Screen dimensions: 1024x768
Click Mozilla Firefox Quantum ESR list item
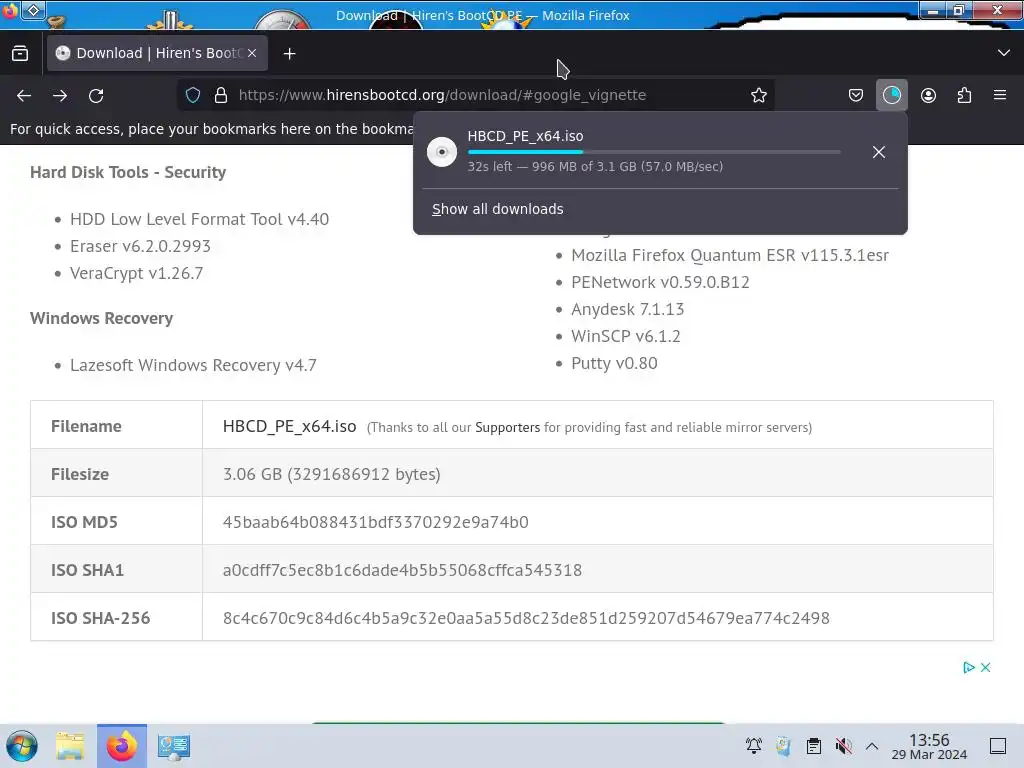pyautogui.click(x=729, y=255)
